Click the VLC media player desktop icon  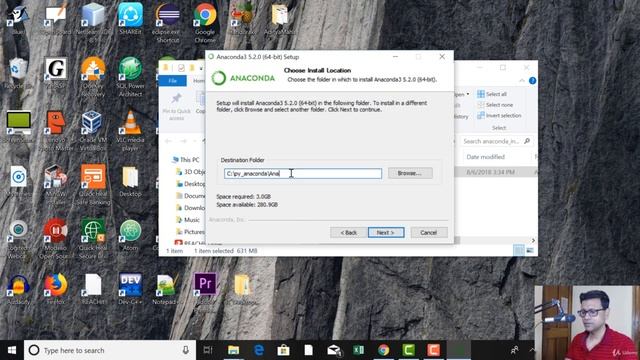[130, 131]
